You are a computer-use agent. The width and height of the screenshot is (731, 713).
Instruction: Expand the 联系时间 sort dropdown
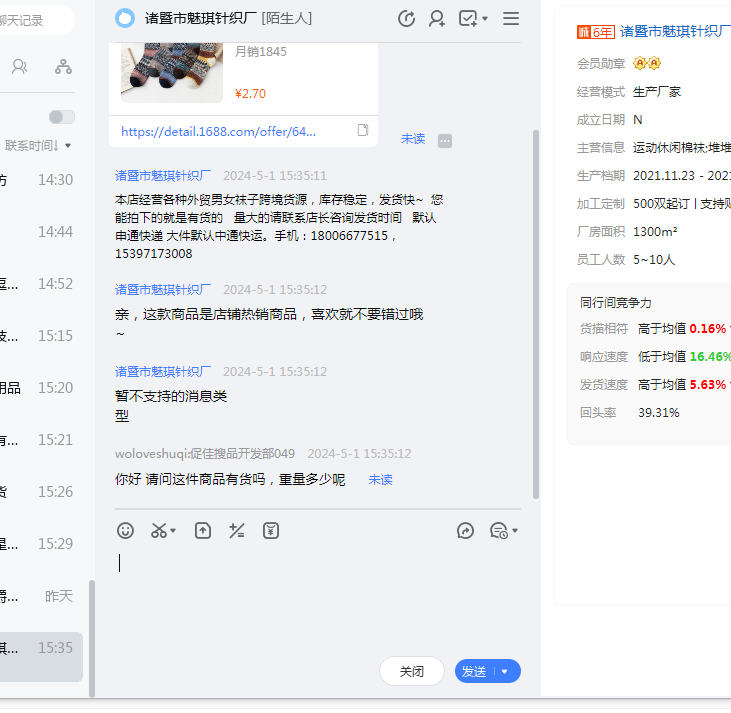point(68,146)
